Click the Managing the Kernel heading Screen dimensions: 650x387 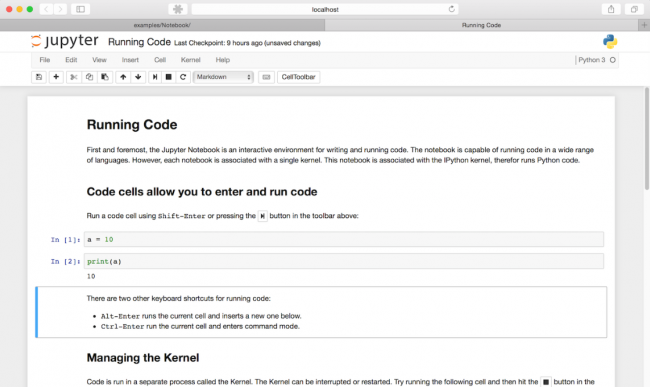(143, 358)
